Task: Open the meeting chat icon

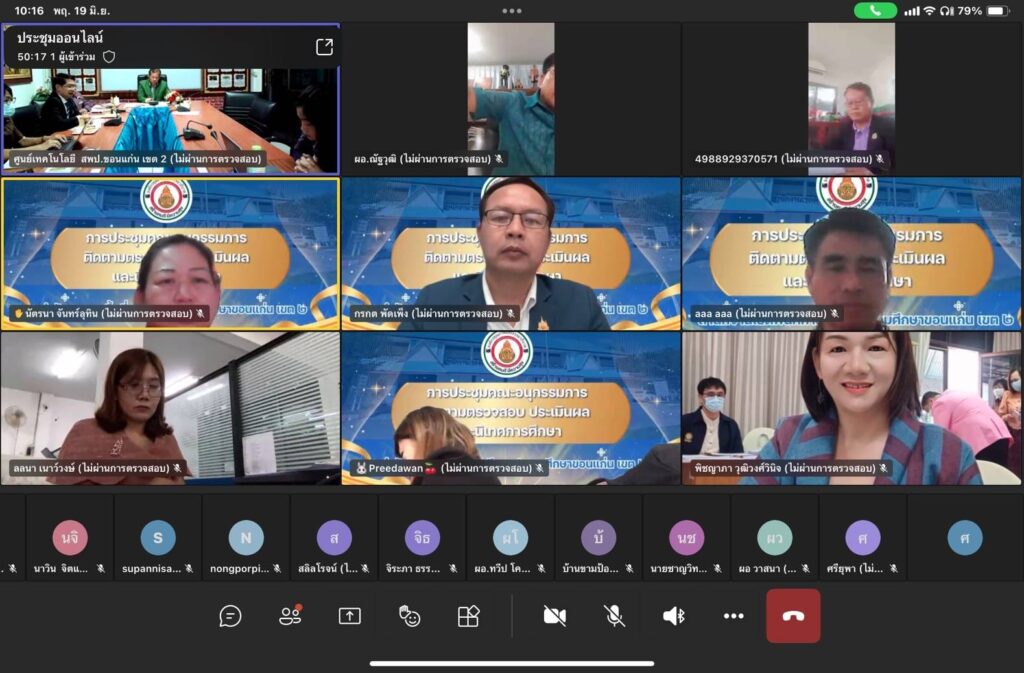Action: coord(230,616)
